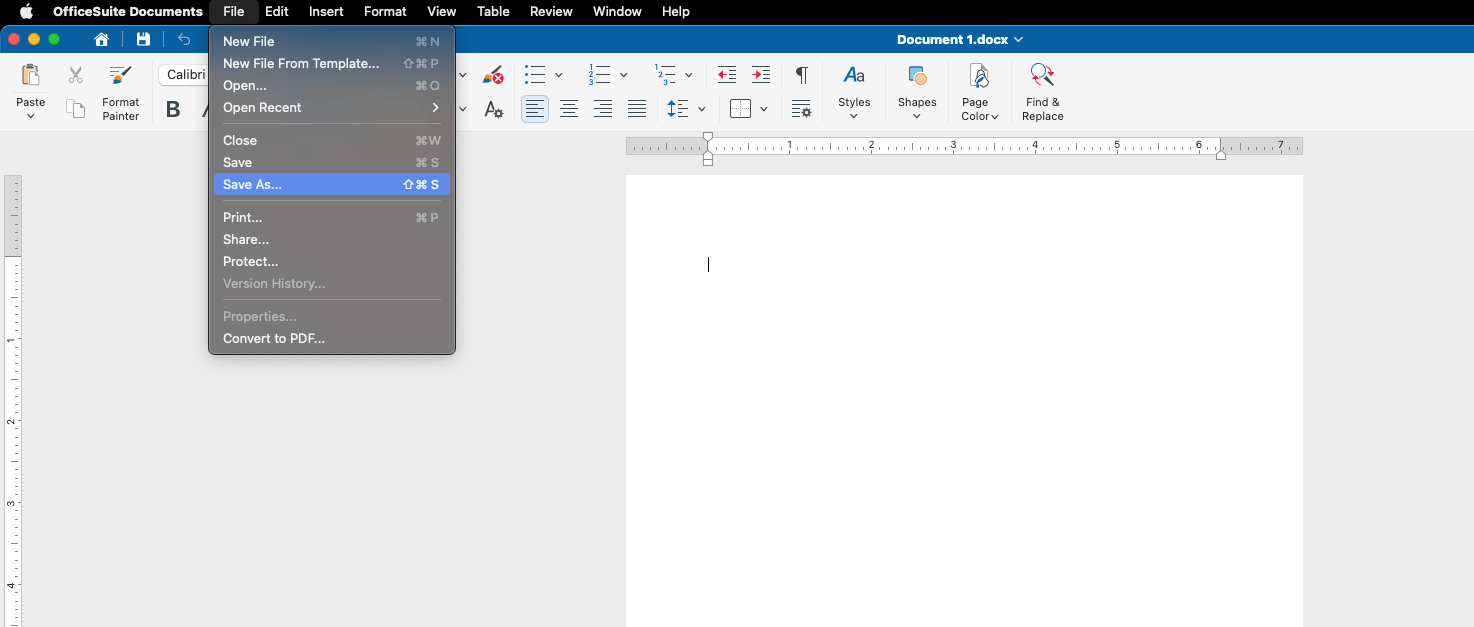
Task: Toggle paragraph marks visibility
Action: click(801, 74)
